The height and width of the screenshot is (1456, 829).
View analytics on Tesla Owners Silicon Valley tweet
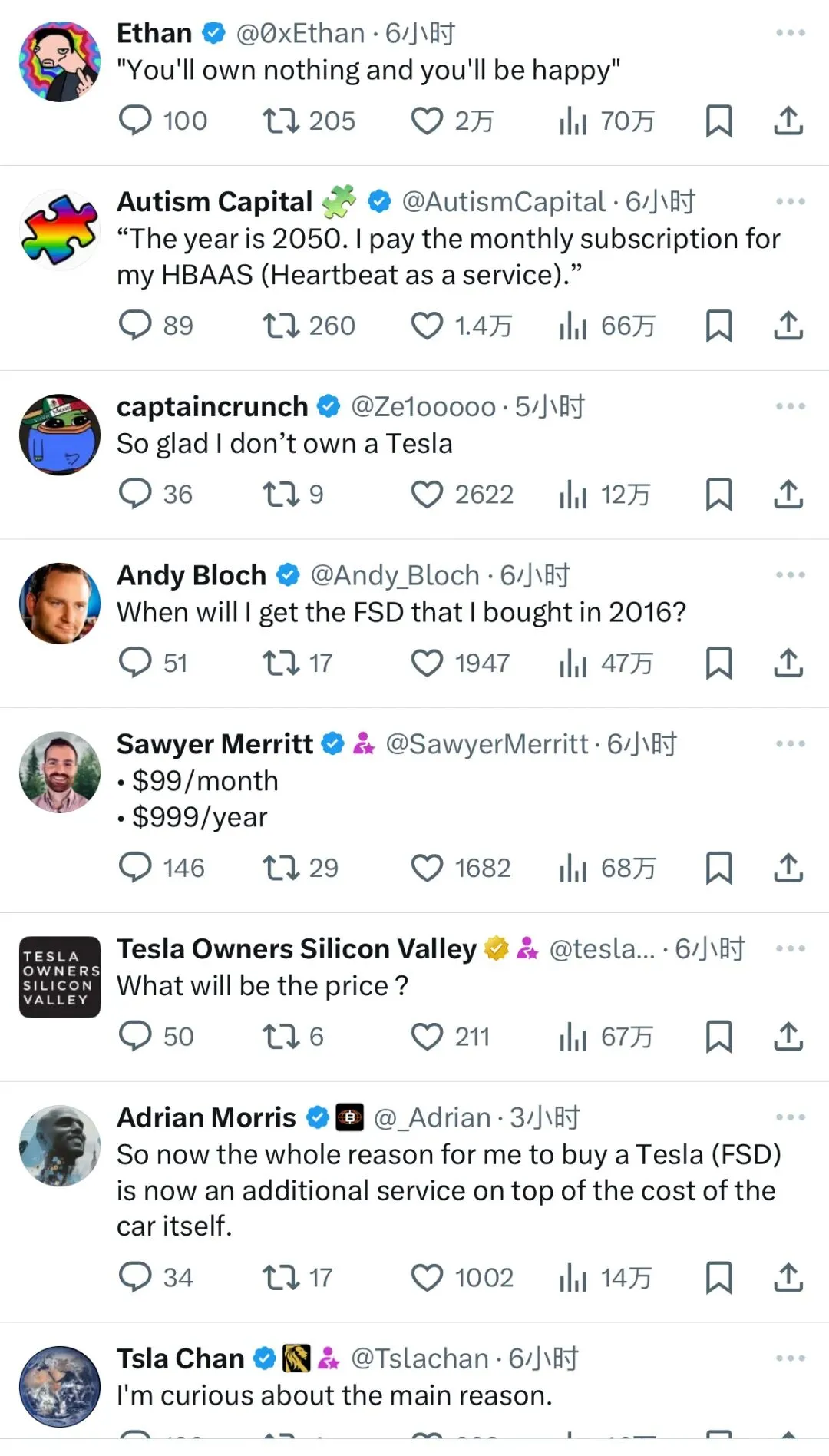pos(573,1037)
